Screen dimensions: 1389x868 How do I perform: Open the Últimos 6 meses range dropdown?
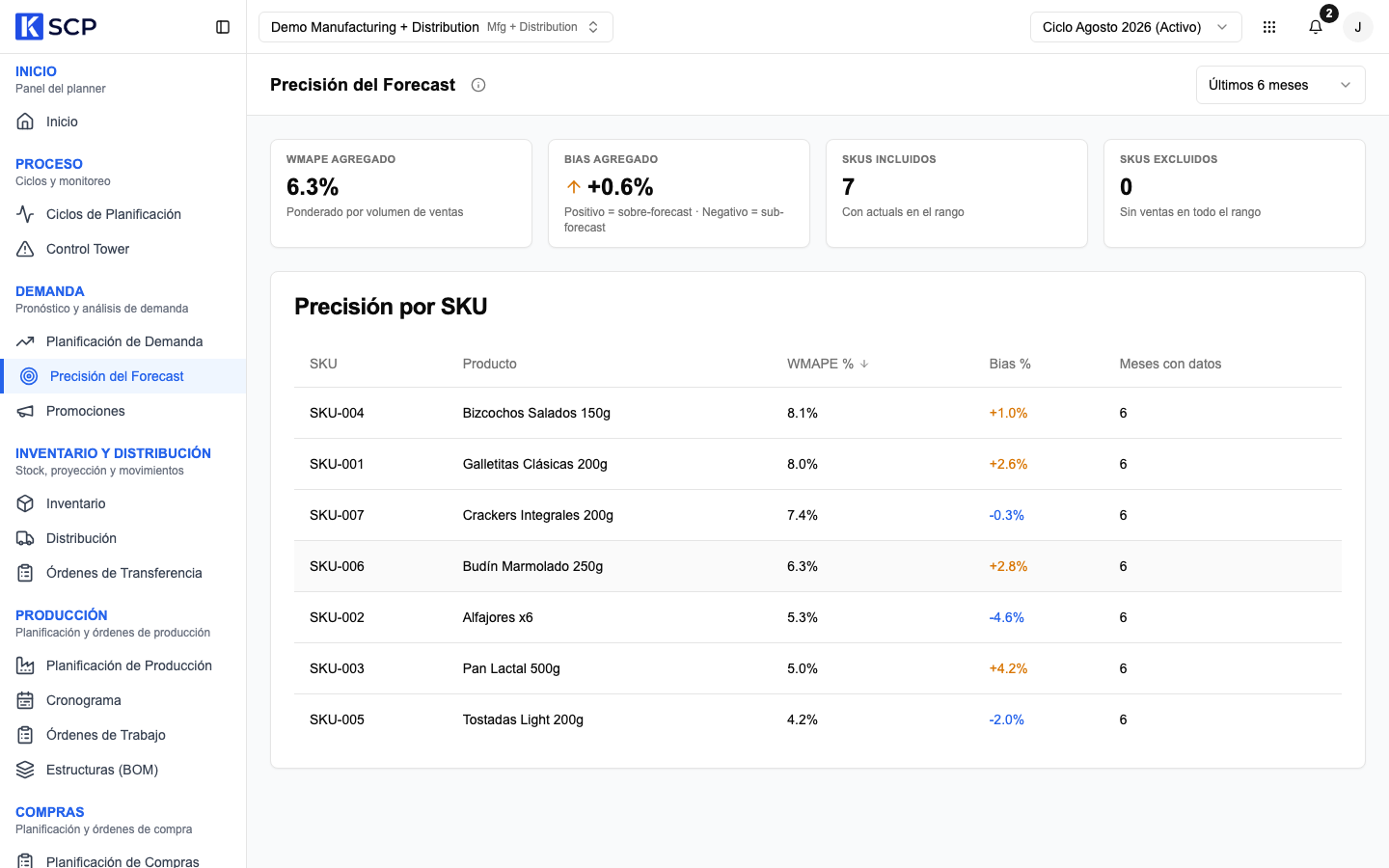coord(1281,85)
